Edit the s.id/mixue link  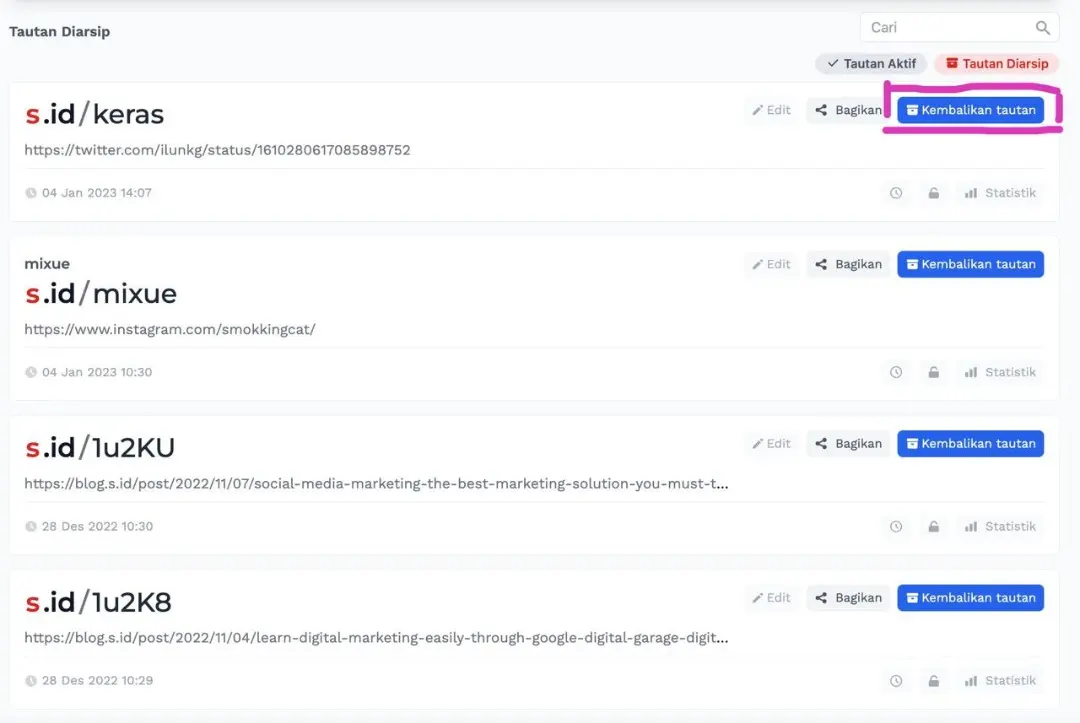coord(771,264)
